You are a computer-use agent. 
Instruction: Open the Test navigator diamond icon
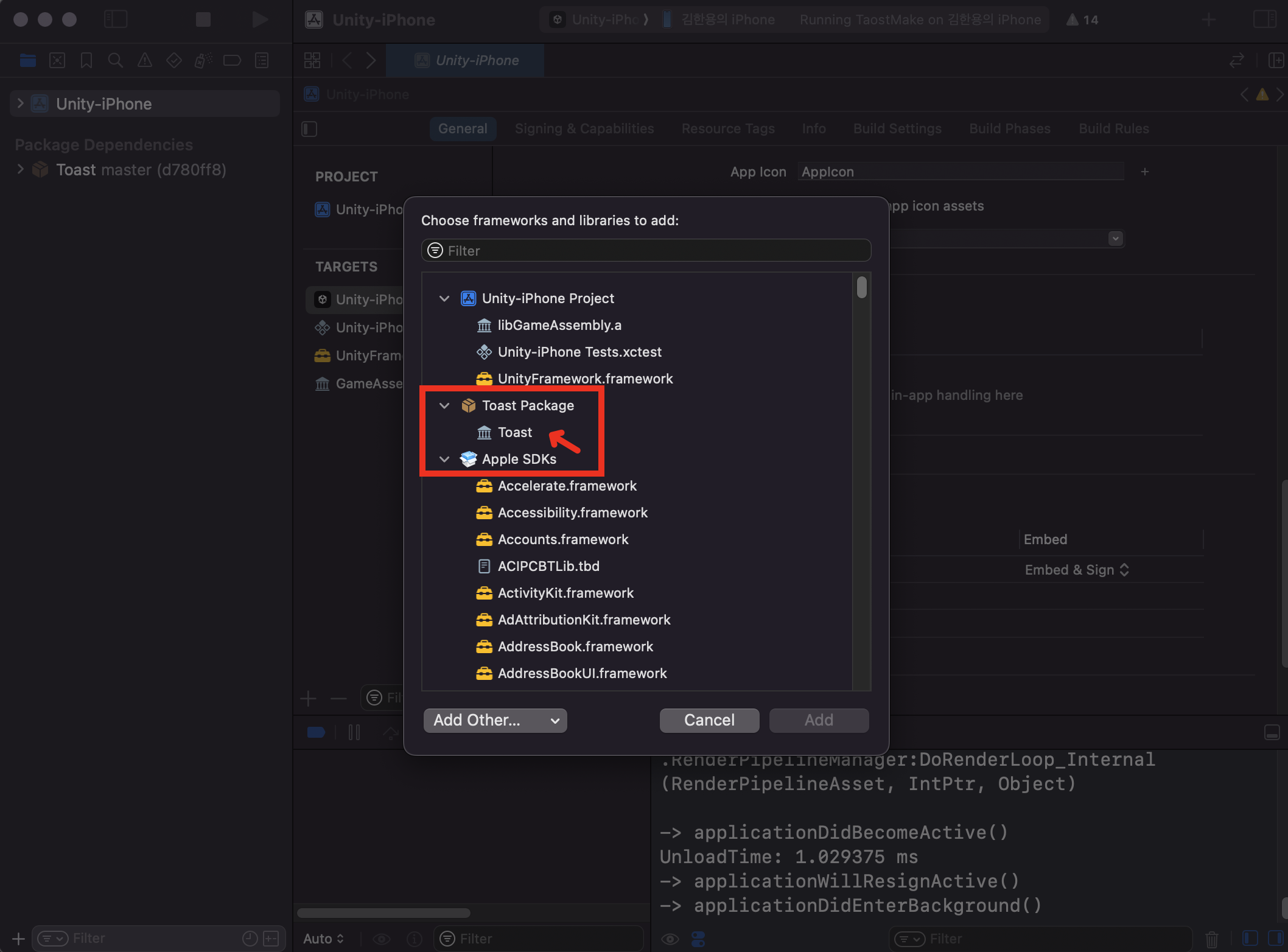(174, 60)
